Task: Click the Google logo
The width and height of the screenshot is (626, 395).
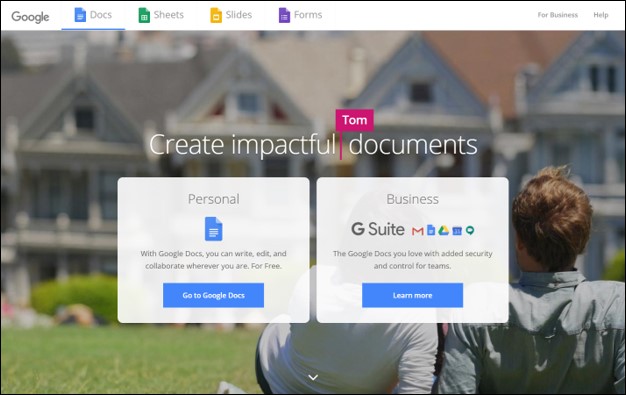Action: click(30, 16)
